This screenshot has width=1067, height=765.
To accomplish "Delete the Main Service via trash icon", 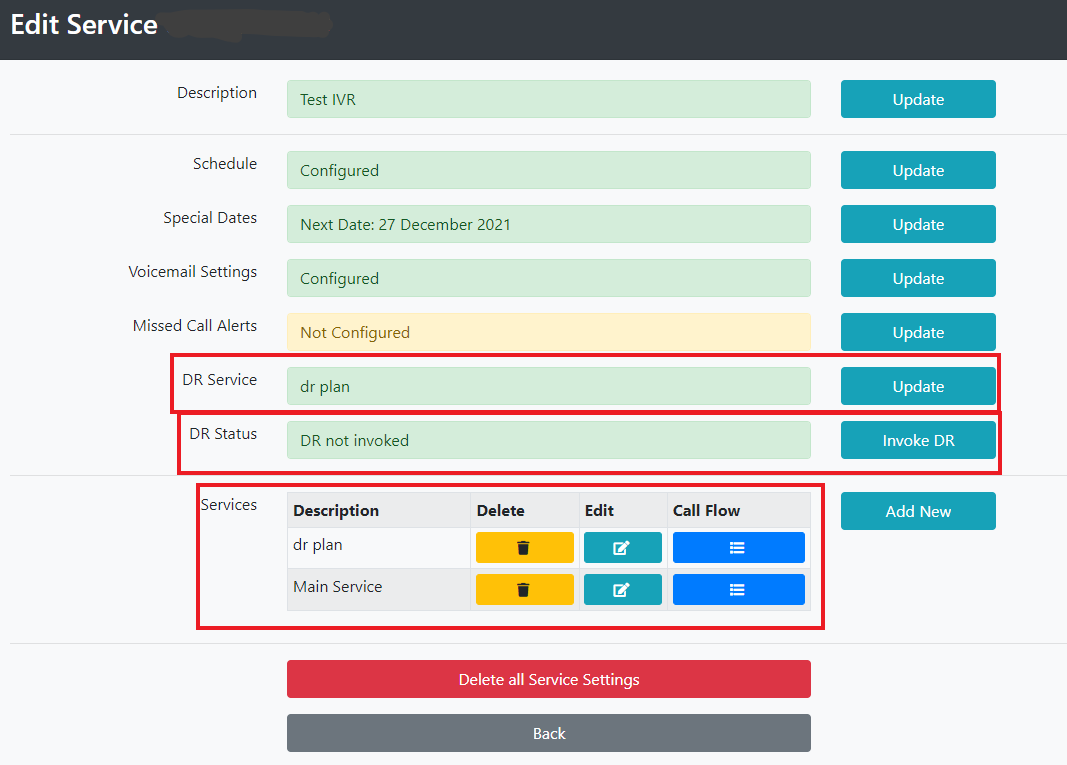I will 524,590.
